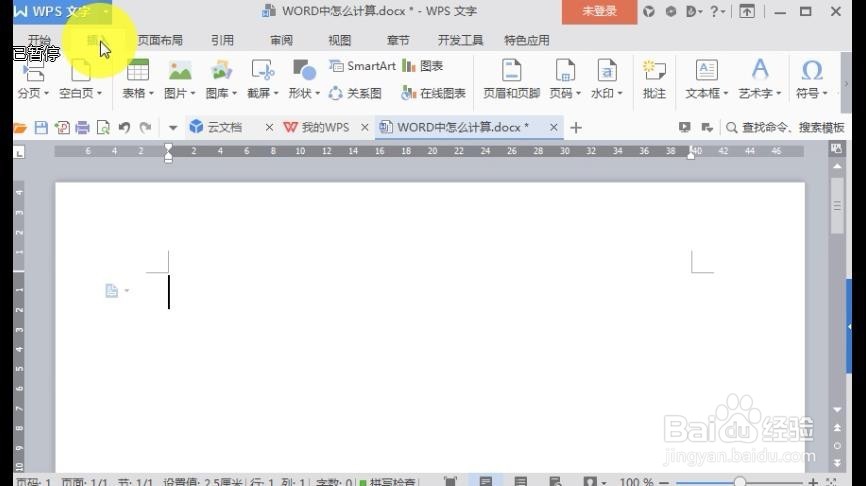Click the 表格 table icon
866x486 pixels.
click(x=138, y=71)
